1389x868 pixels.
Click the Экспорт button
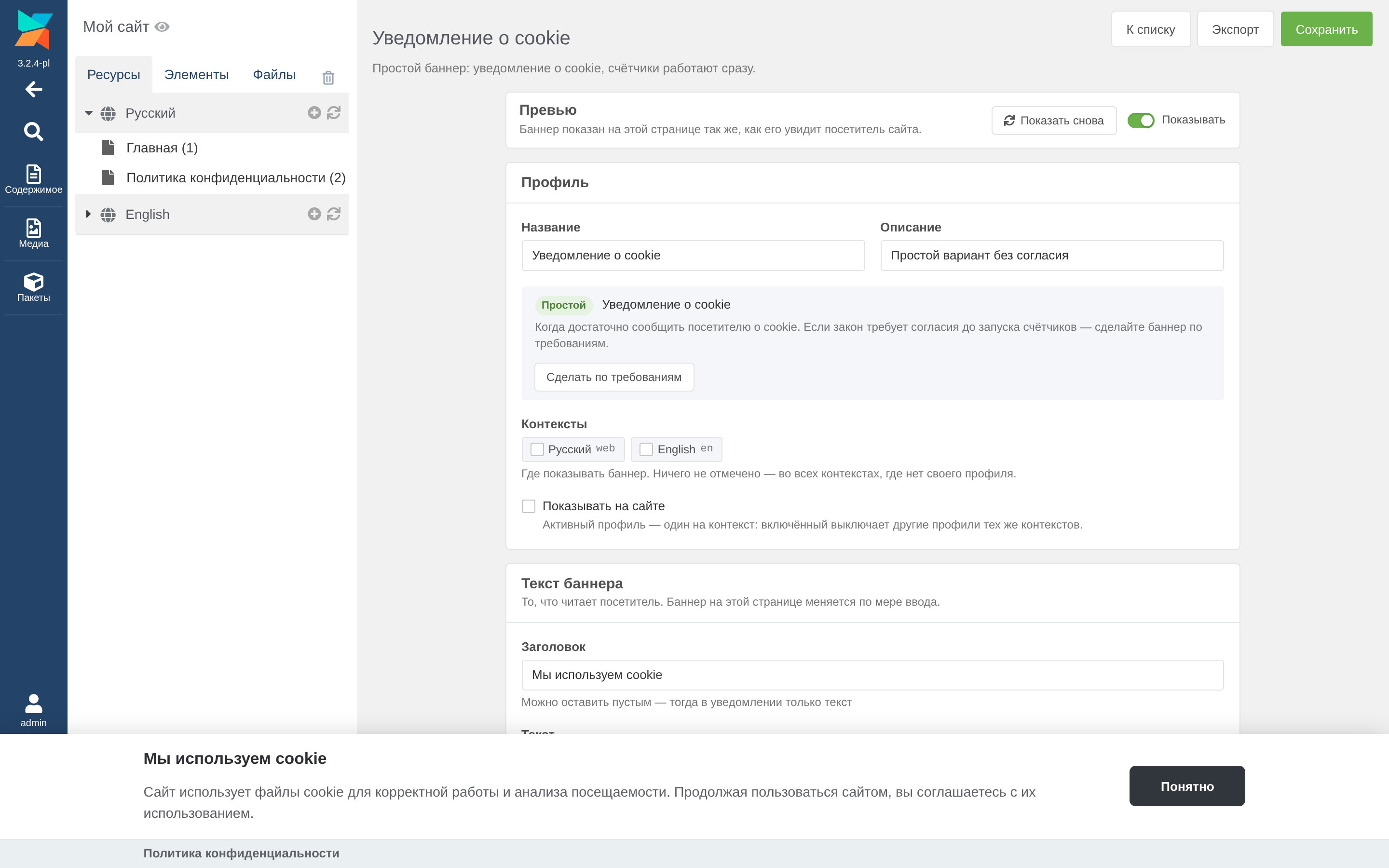(x=1235, y=29)
